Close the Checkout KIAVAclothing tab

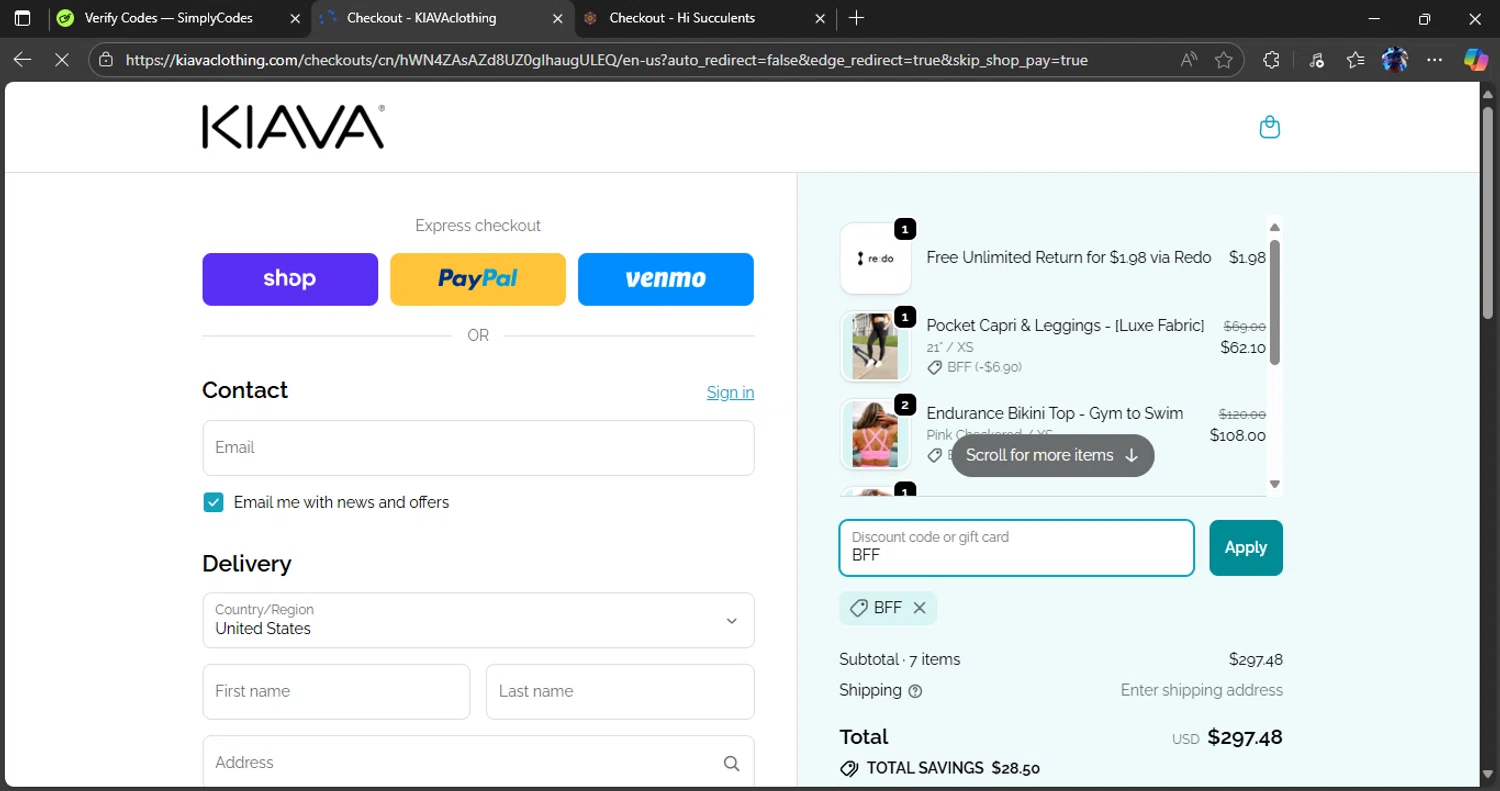coord(558,18)
